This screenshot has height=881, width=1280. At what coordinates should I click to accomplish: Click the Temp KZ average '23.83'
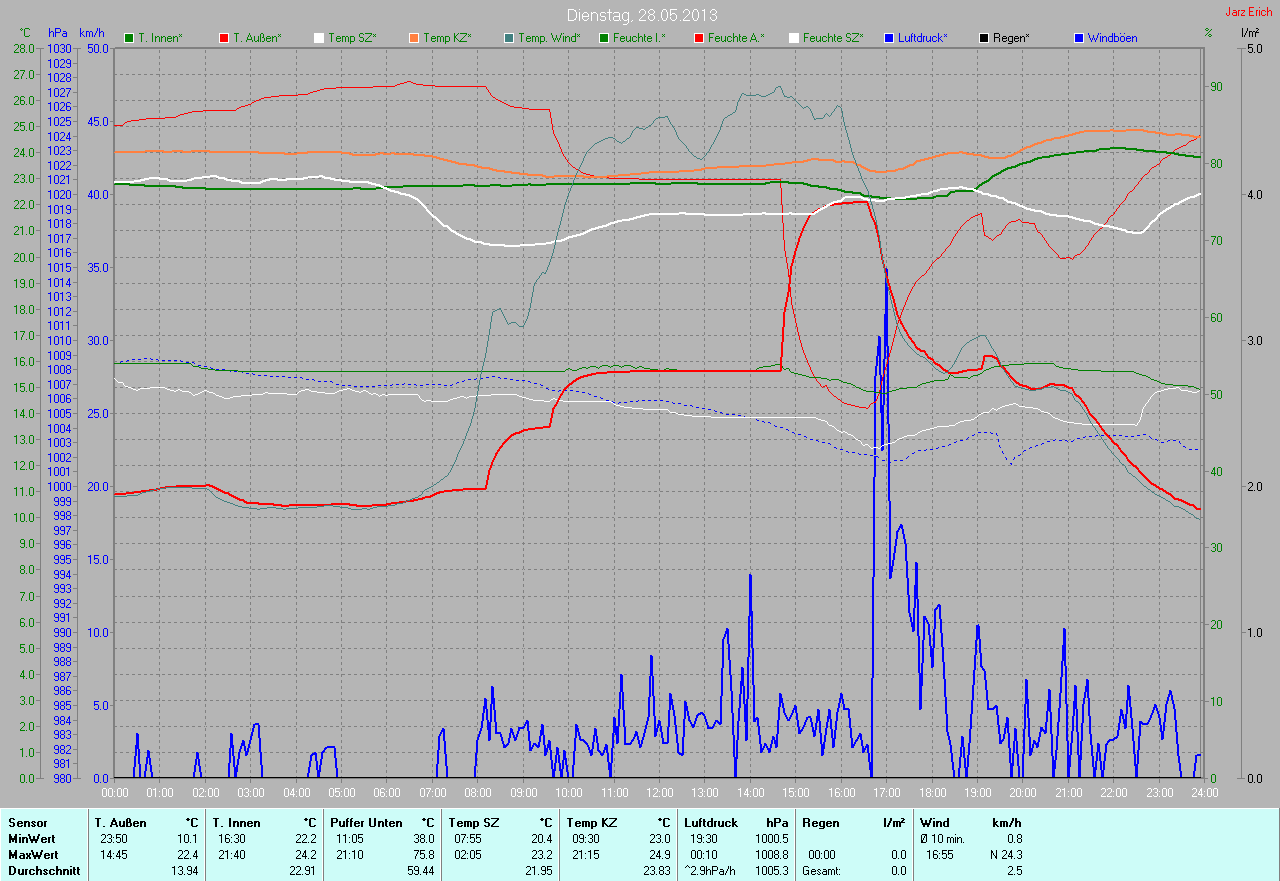[657, 871]
